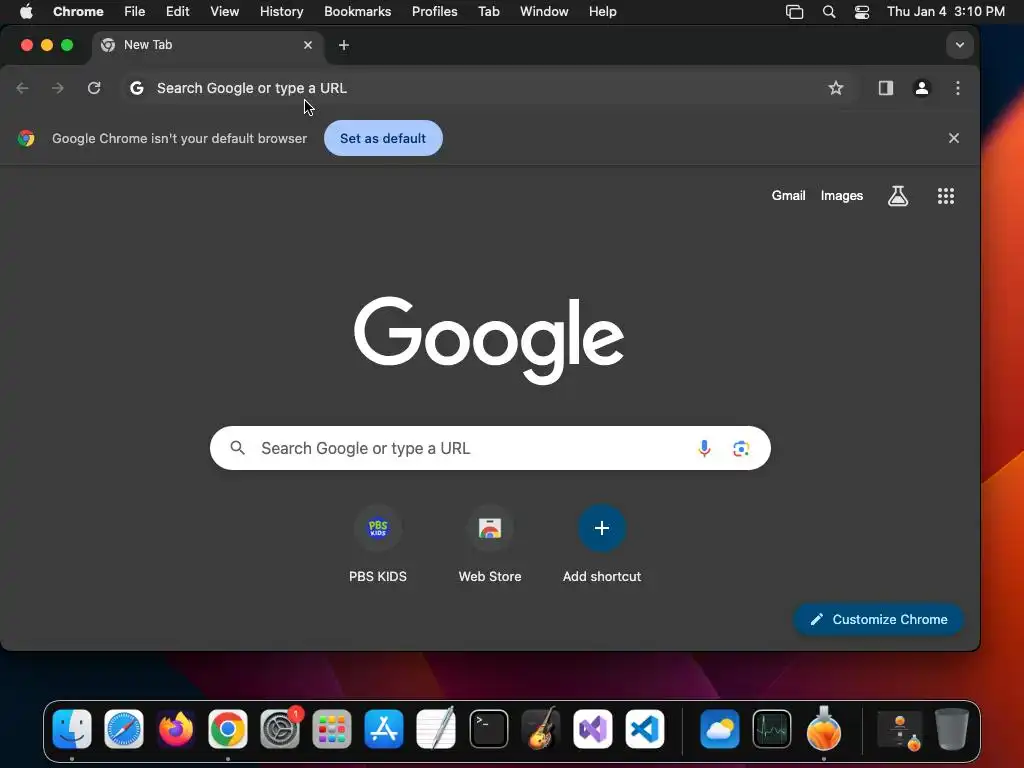The image size is (1024, 768).
Task: Focus the Google search box on page
Action: tap(490, 448)
